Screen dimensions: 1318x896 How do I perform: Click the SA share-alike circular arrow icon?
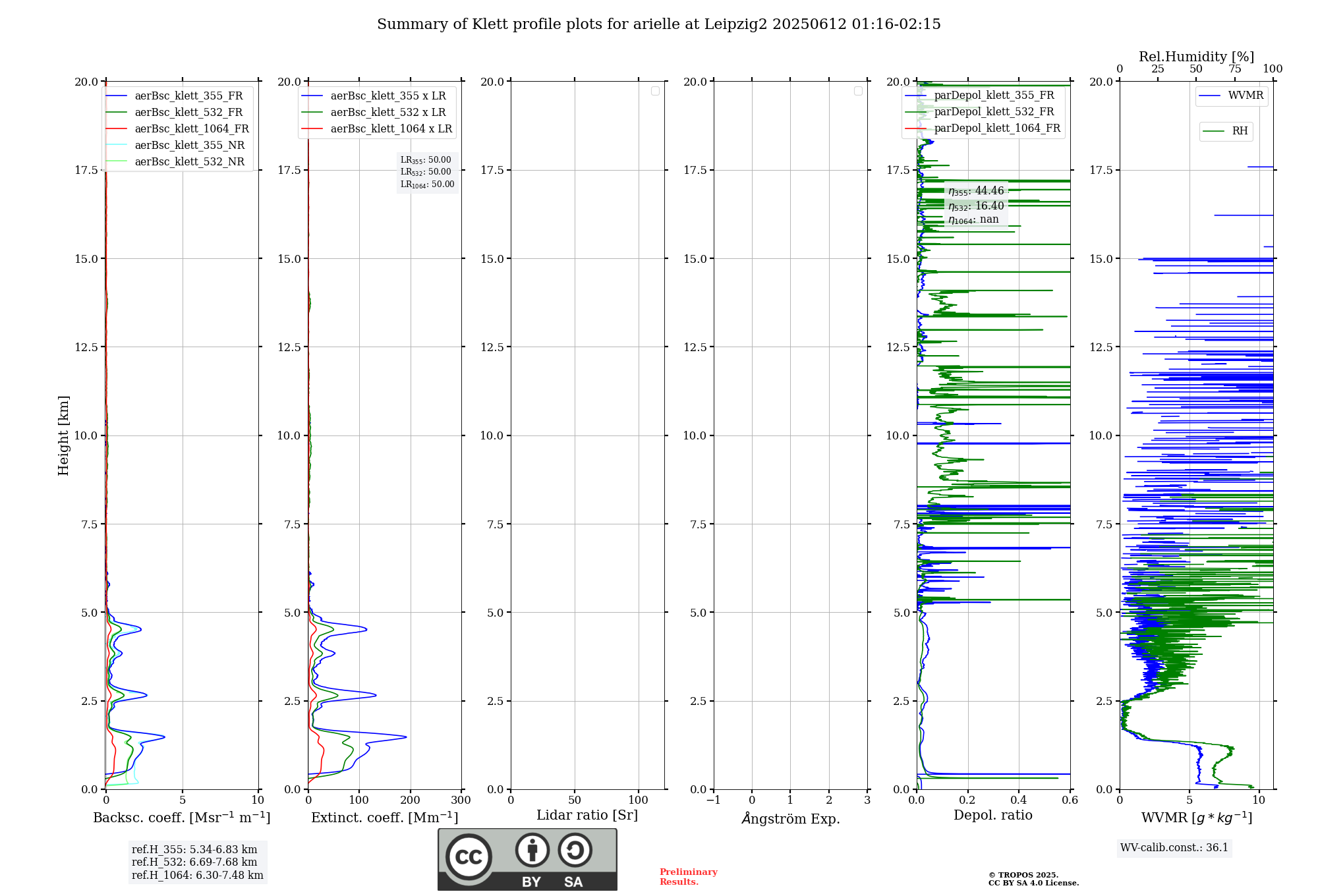tap(575, 850)
